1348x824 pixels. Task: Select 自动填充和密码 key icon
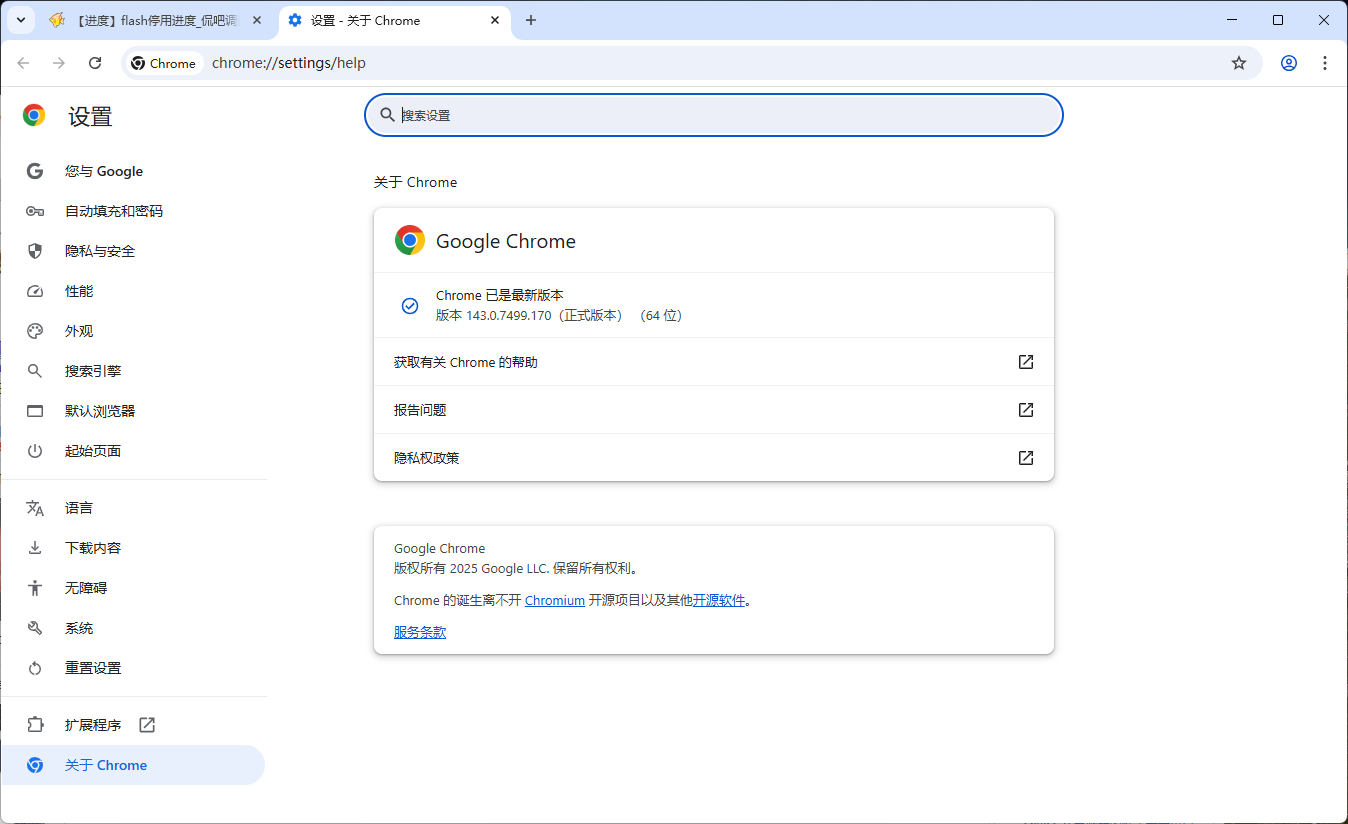35,211
